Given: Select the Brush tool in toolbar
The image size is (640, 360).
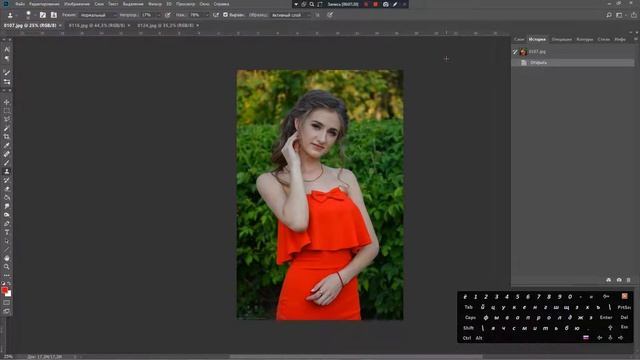Looking at the screenshot, I should 7,163.
